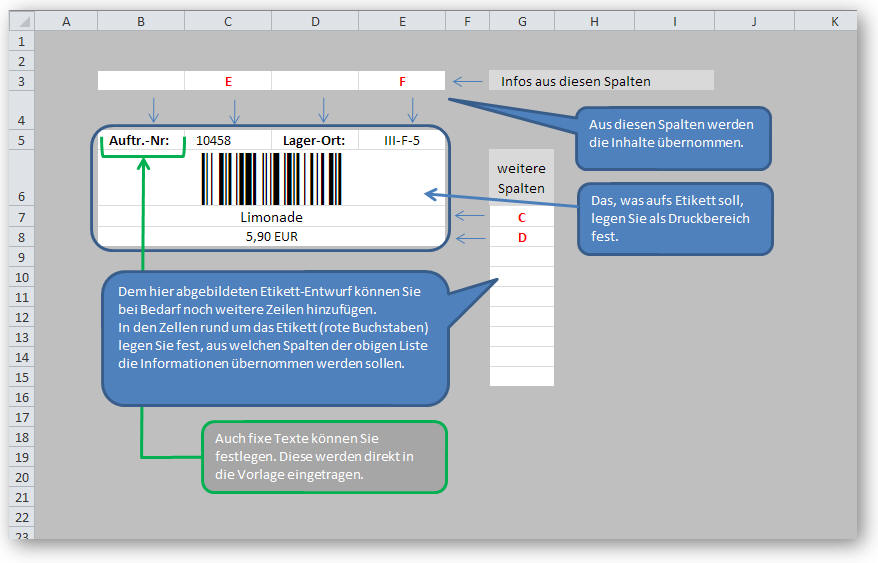Click the red F cell in row 3
The width and height of the screenshot is (878, 563).
click(402, 81)
